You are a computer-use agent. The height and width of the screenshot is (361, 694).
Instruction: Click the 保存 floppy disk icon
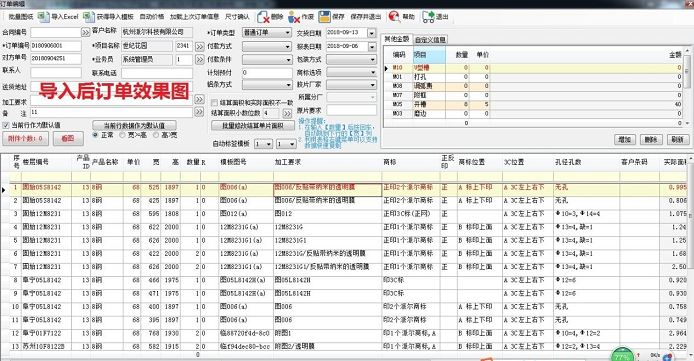324,17
